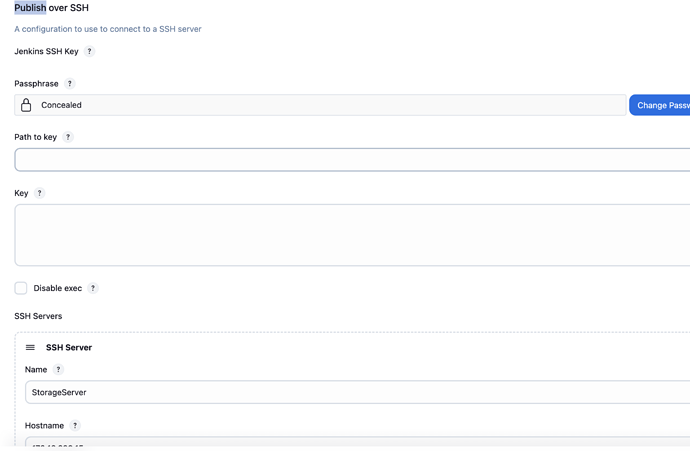Show help for the Key field
The image size is (690, 451).
tap(40, 193)
